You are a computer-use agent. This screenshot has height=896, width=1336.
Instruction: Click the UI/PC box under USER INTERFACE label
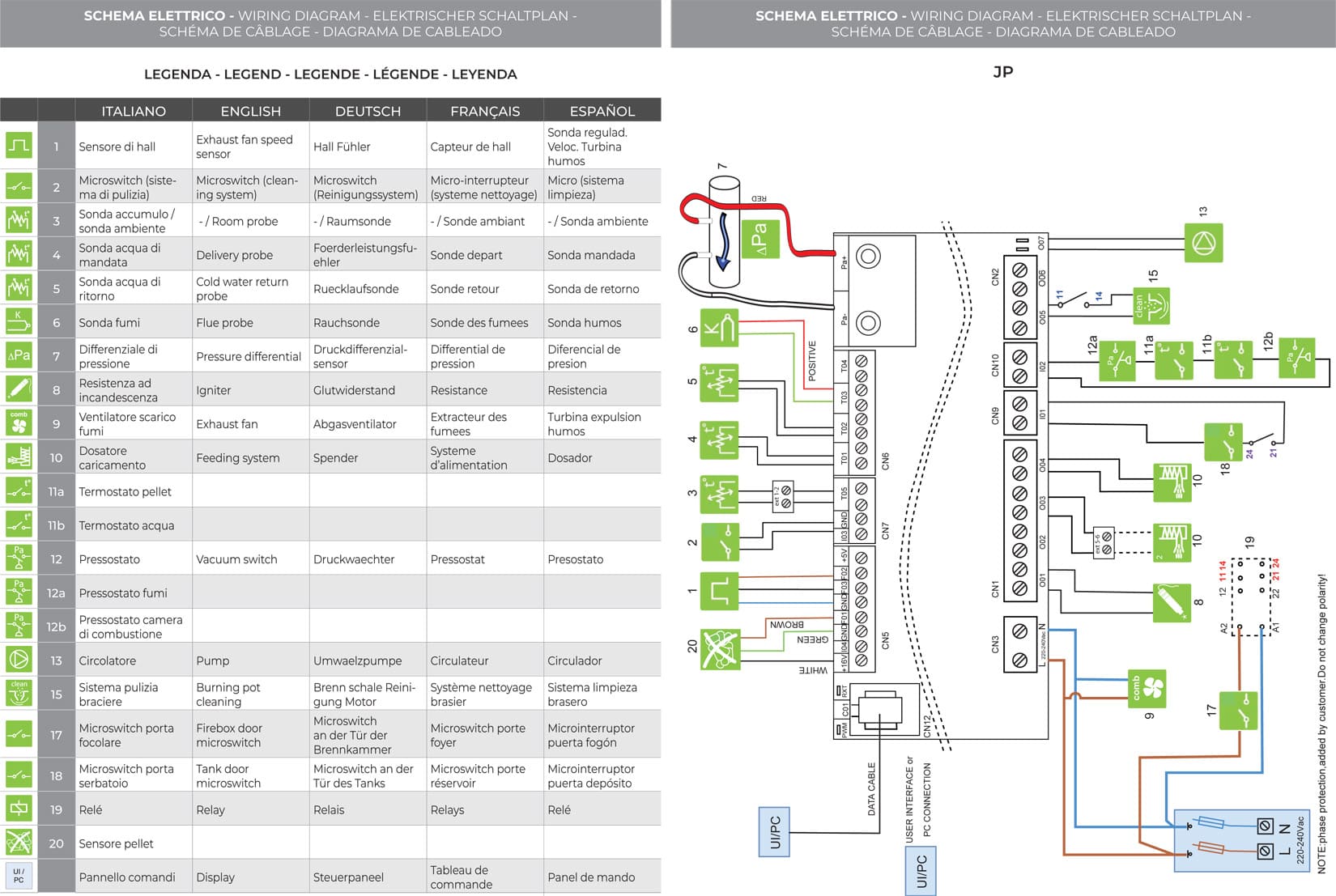pos(921,871)
